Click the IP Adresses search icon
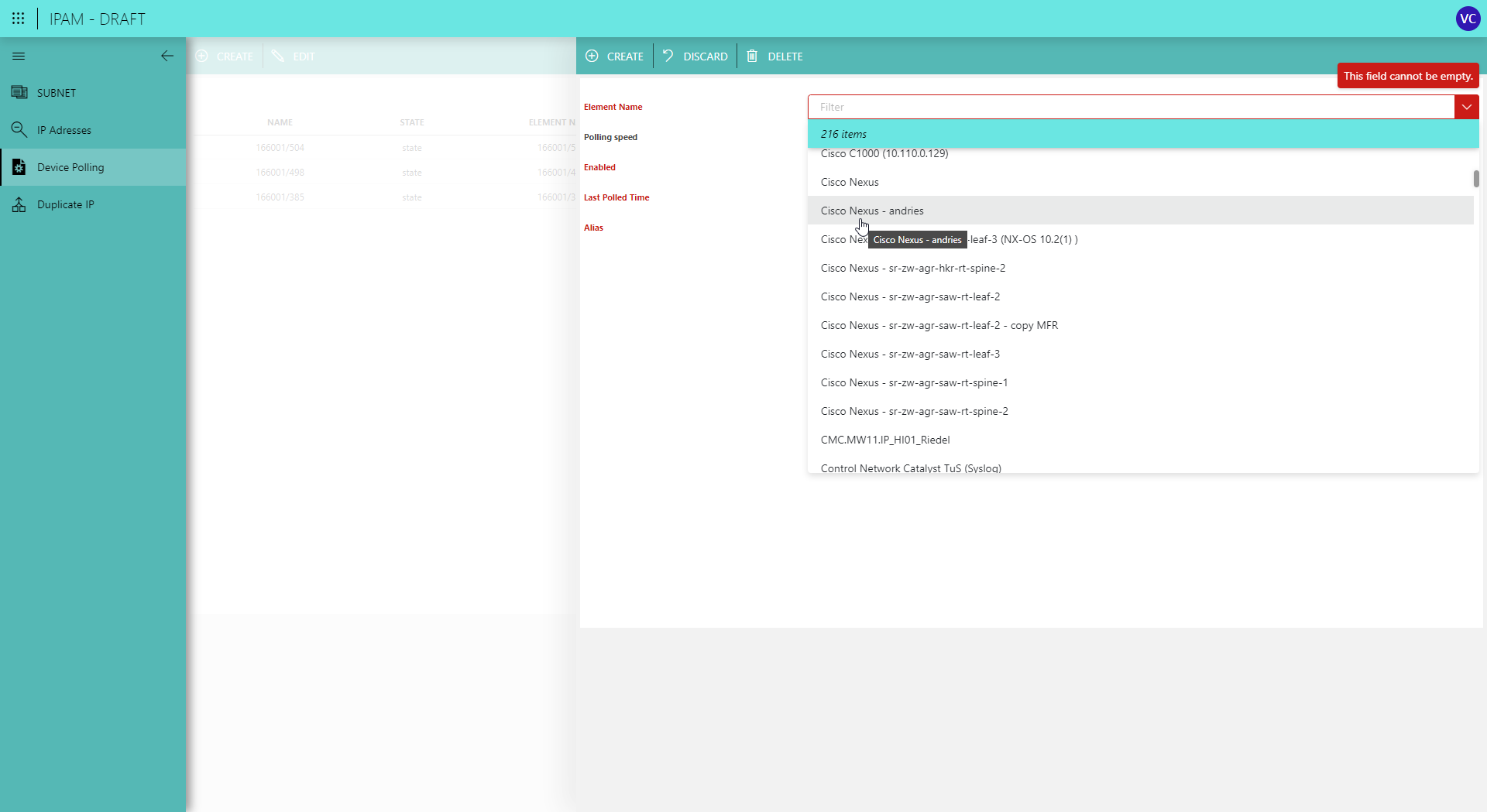Viewport: 1487px width, 812px height. 19,129
